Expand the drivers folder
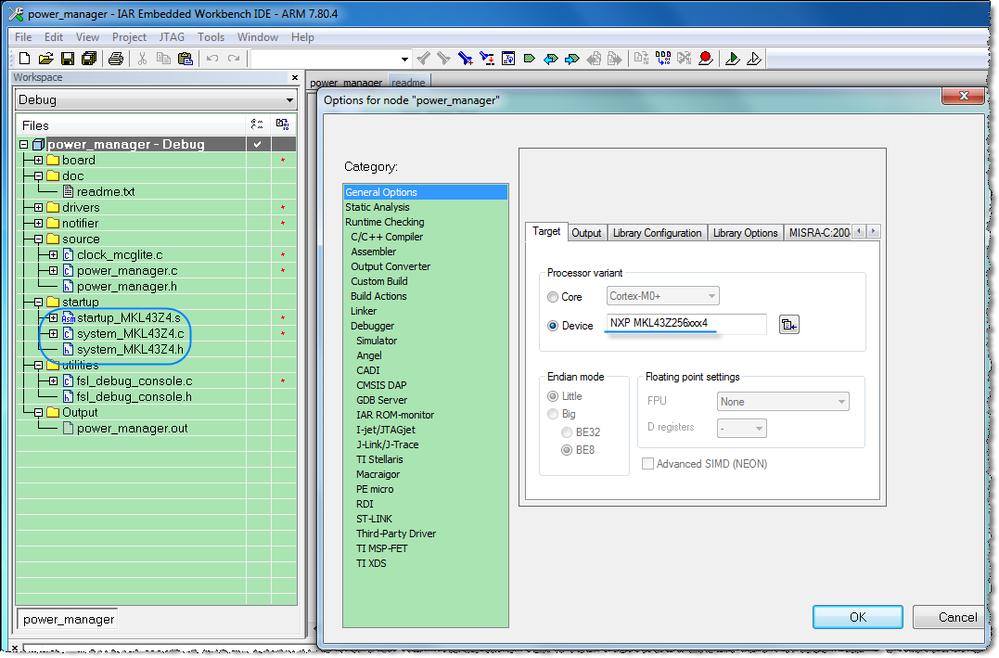The width and height of the screenshot is (999, 658). tap(38, 208)
